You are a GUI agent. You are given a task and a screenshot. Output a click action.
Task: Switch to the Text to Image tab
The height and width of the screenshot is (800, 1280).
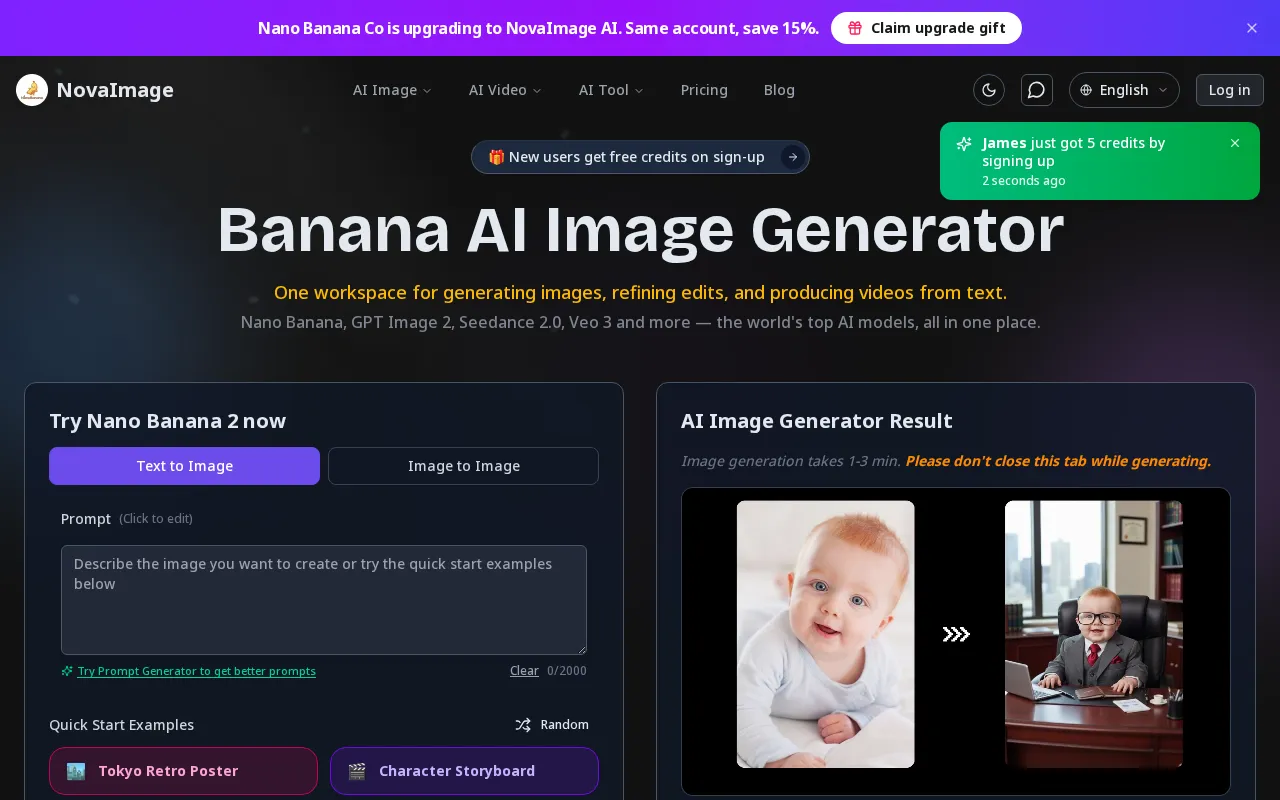185,466
